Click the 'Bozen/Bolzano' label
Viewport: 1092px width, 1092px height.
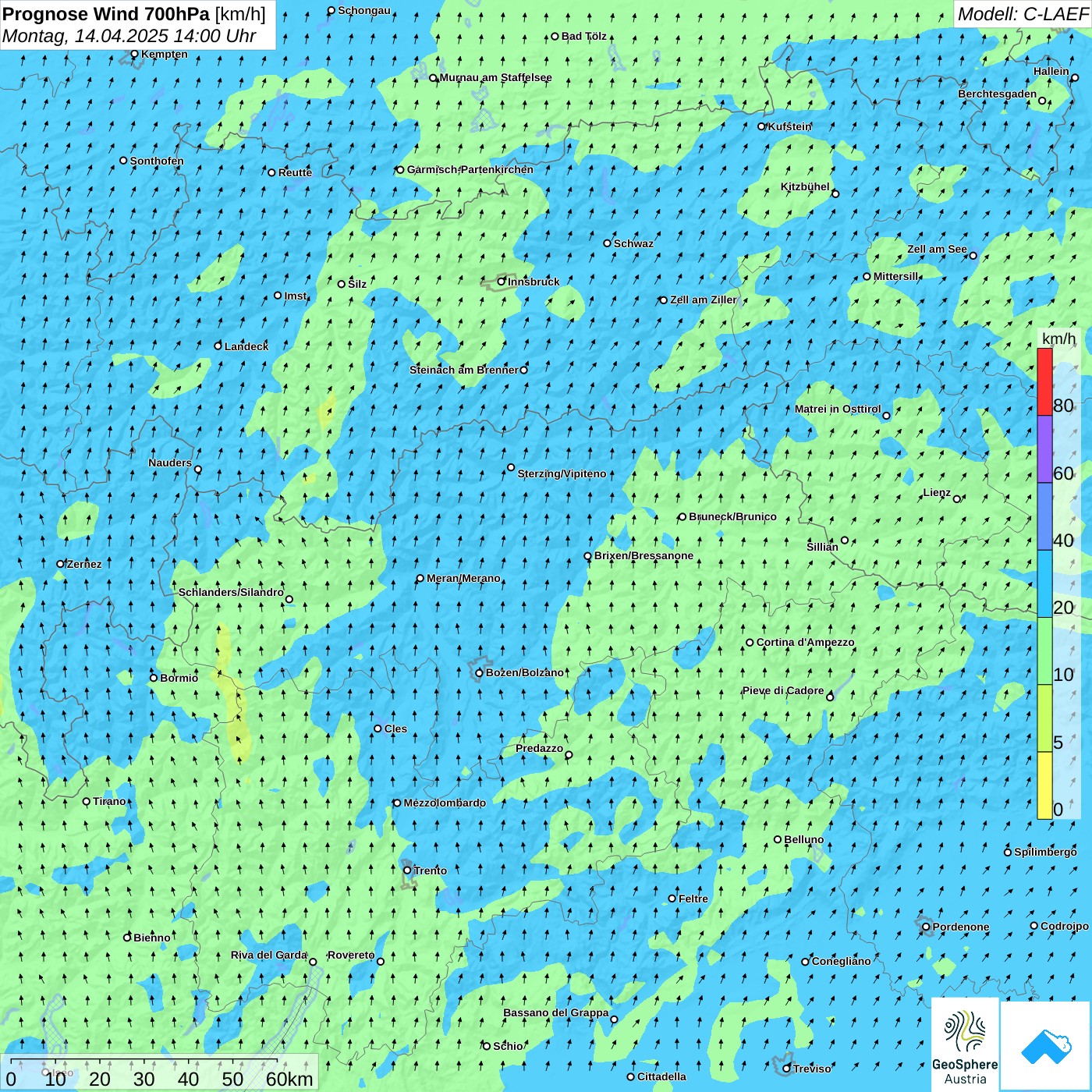[x=524, y=672]
